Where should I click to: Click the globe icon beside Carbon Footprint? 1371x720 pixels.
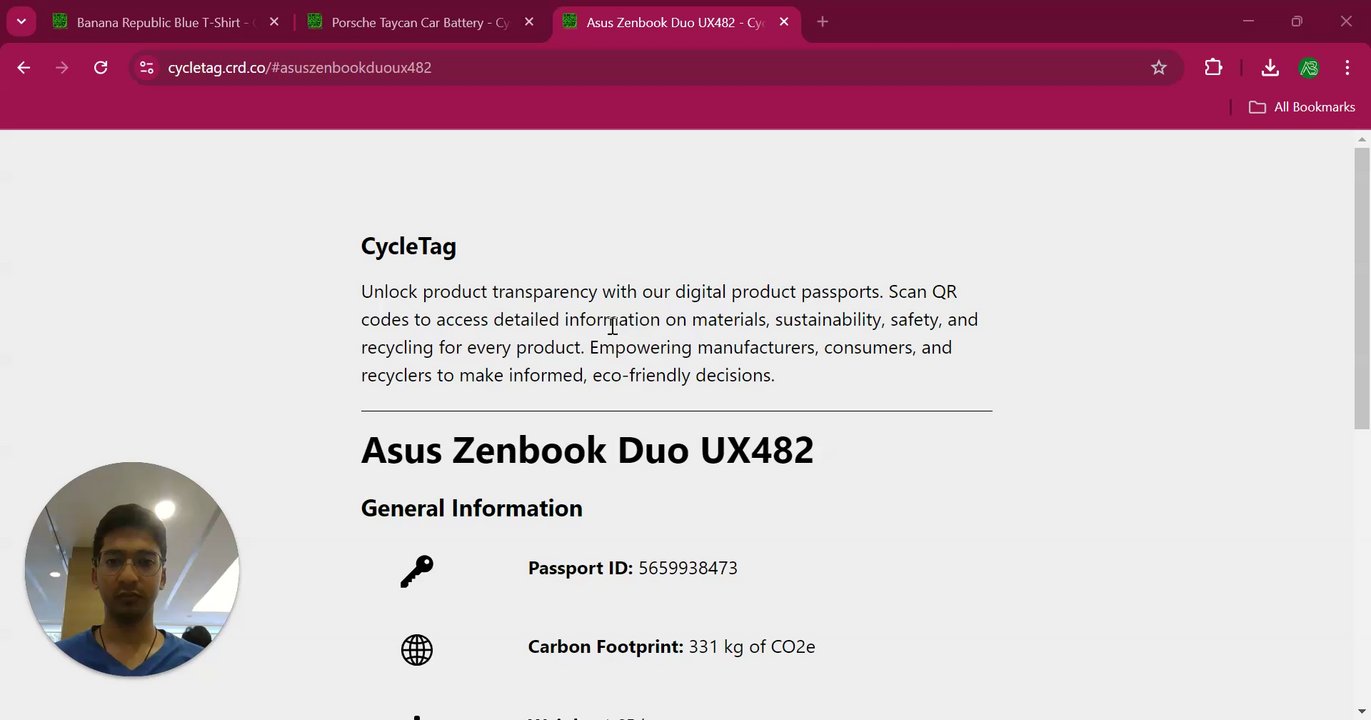coord(417,650)
